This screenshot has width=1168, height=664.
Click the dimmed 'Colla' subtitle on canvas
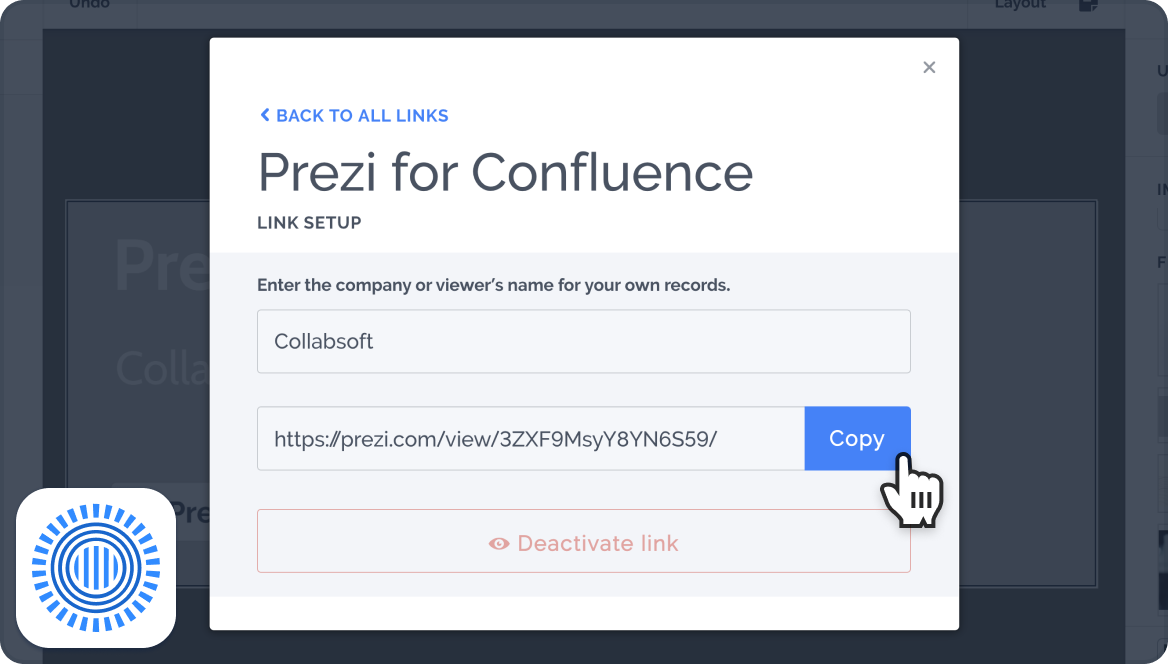163,368
